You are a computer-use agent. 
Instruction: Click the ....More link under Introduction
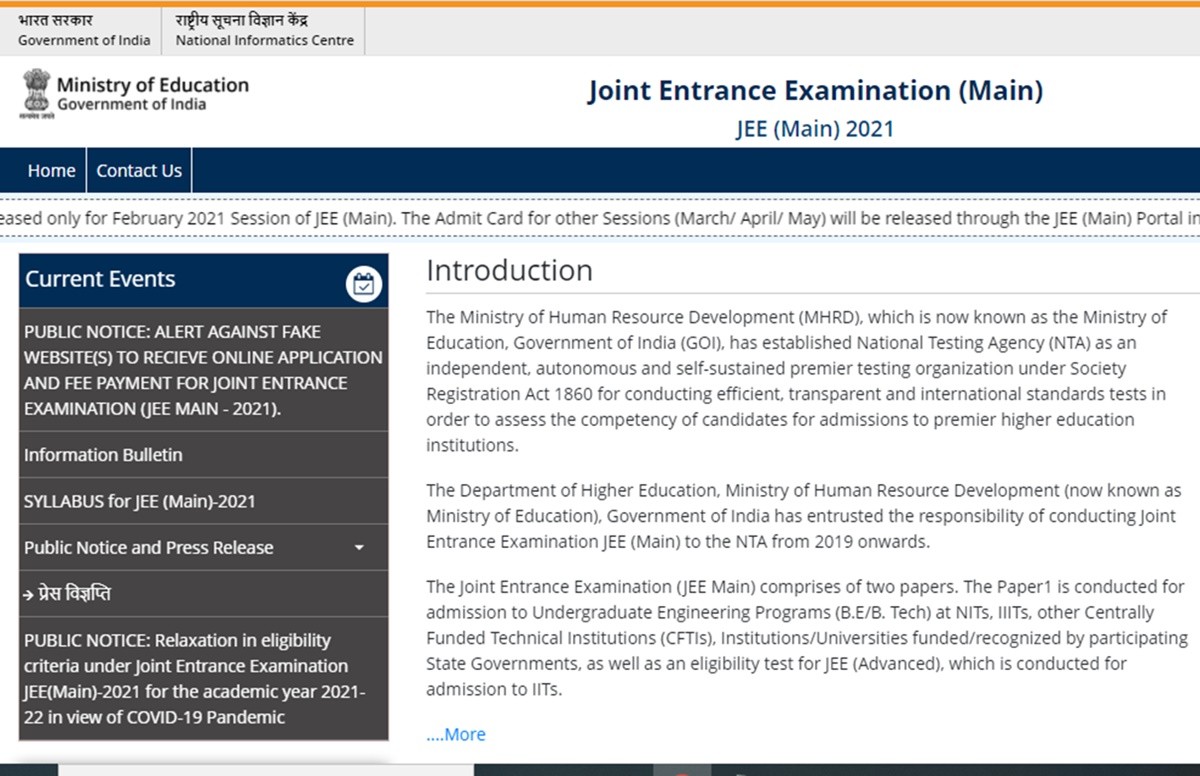456,734
